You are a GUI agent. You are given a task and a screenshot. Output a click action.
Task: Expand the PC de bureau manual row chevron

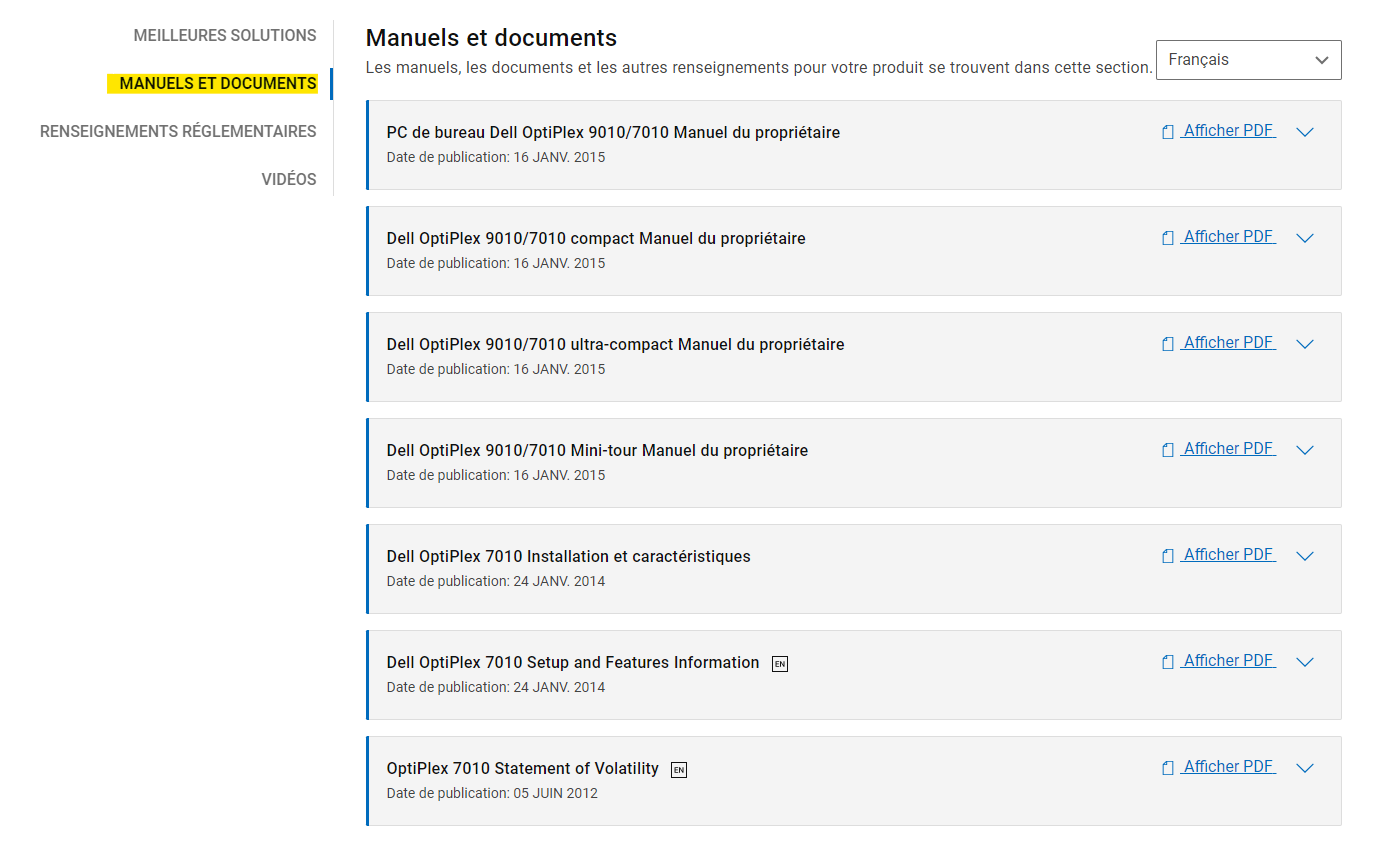pyautogui.click(x=1304, y=132)
